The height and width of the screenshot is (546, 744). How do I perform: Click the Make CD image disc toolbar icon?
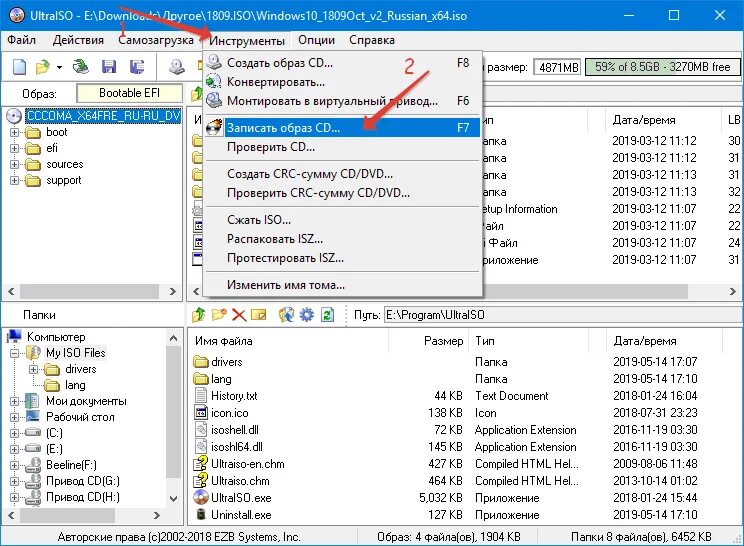coord(177,67)
